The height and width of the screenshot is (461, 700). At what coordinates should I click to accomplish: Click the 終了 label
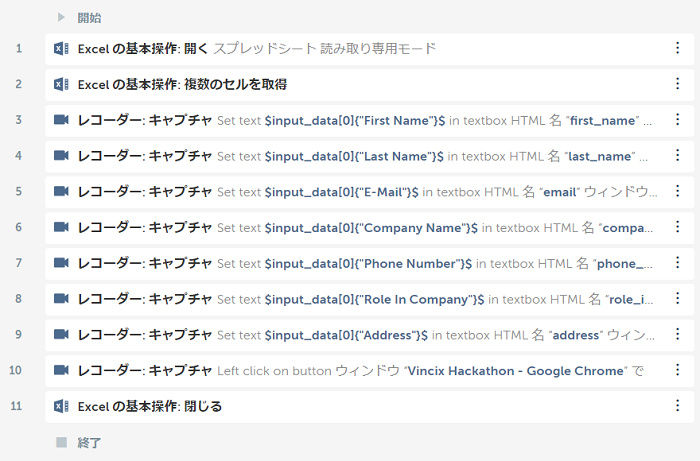coord(89,443)
